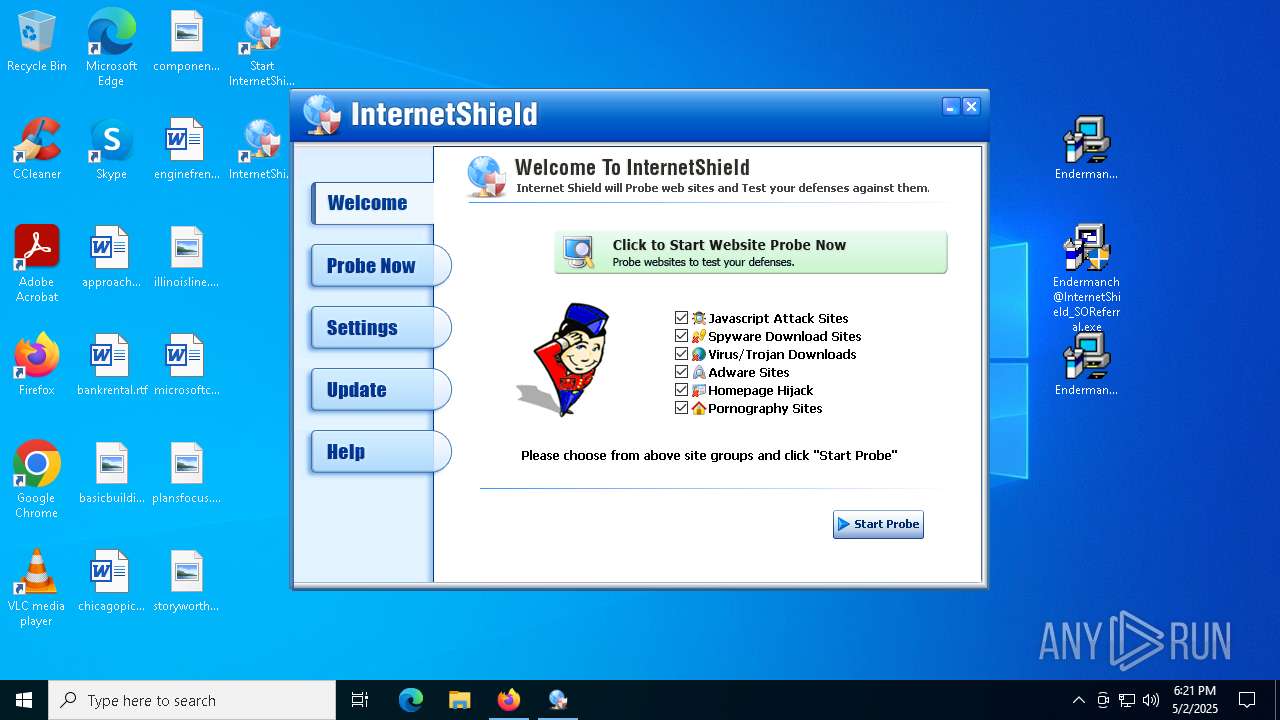This screenshot has width=1280, height=720.
Task: Select the storyworth image file icon
Action: (x=186, y=581)
